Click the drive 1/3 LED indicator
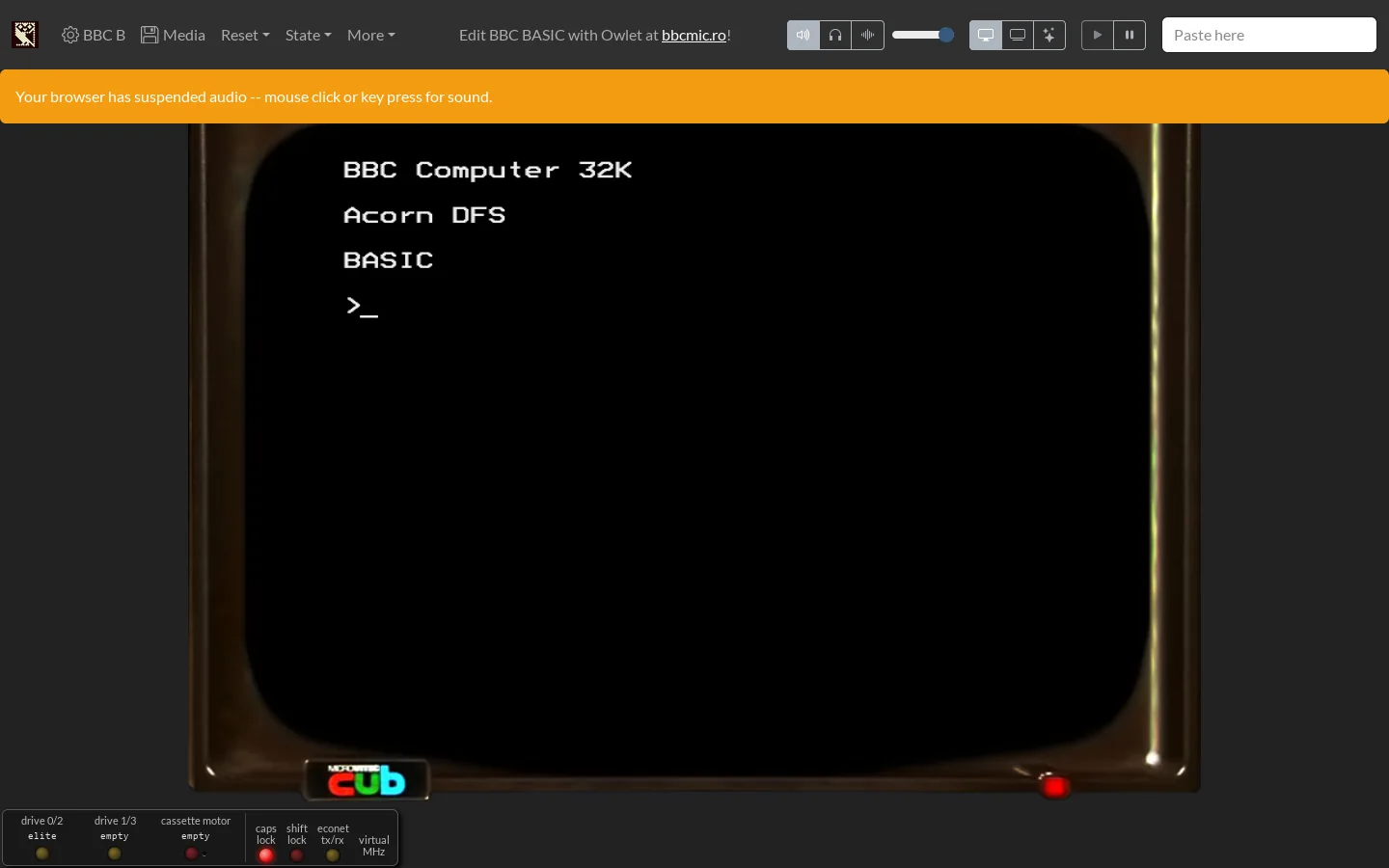 point(115,854)
